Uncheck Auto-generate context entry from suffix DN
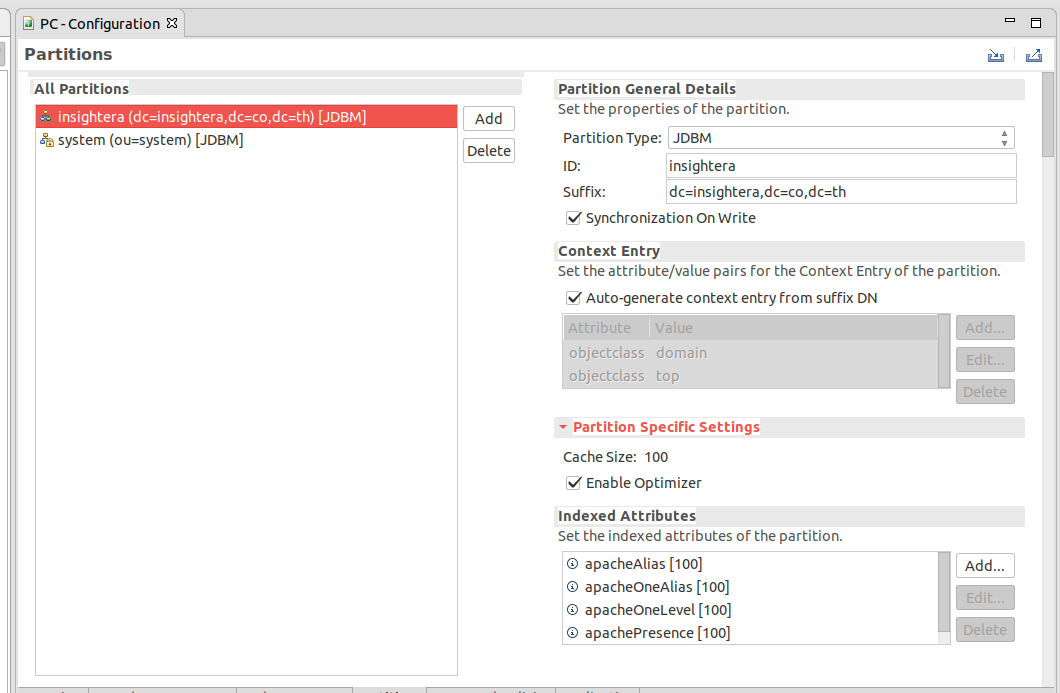The width and height of the screenshot is (1060, 693). point(574,297)
